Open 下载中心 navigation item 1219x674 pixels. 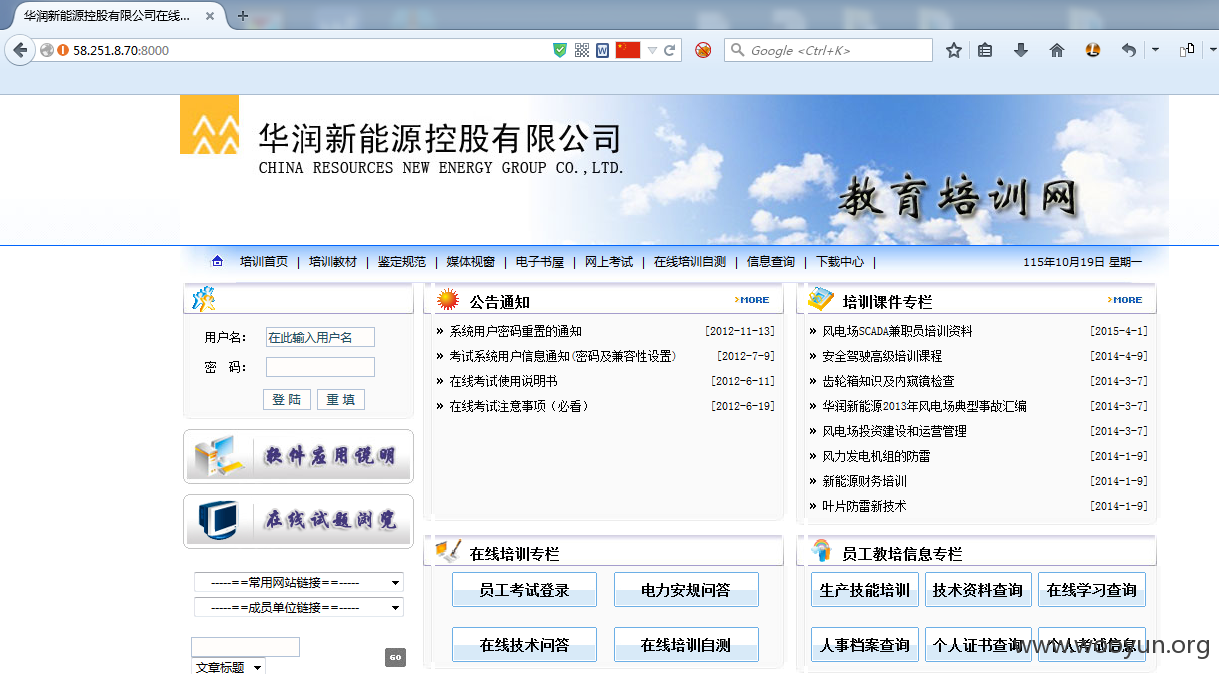coord(840,262)
